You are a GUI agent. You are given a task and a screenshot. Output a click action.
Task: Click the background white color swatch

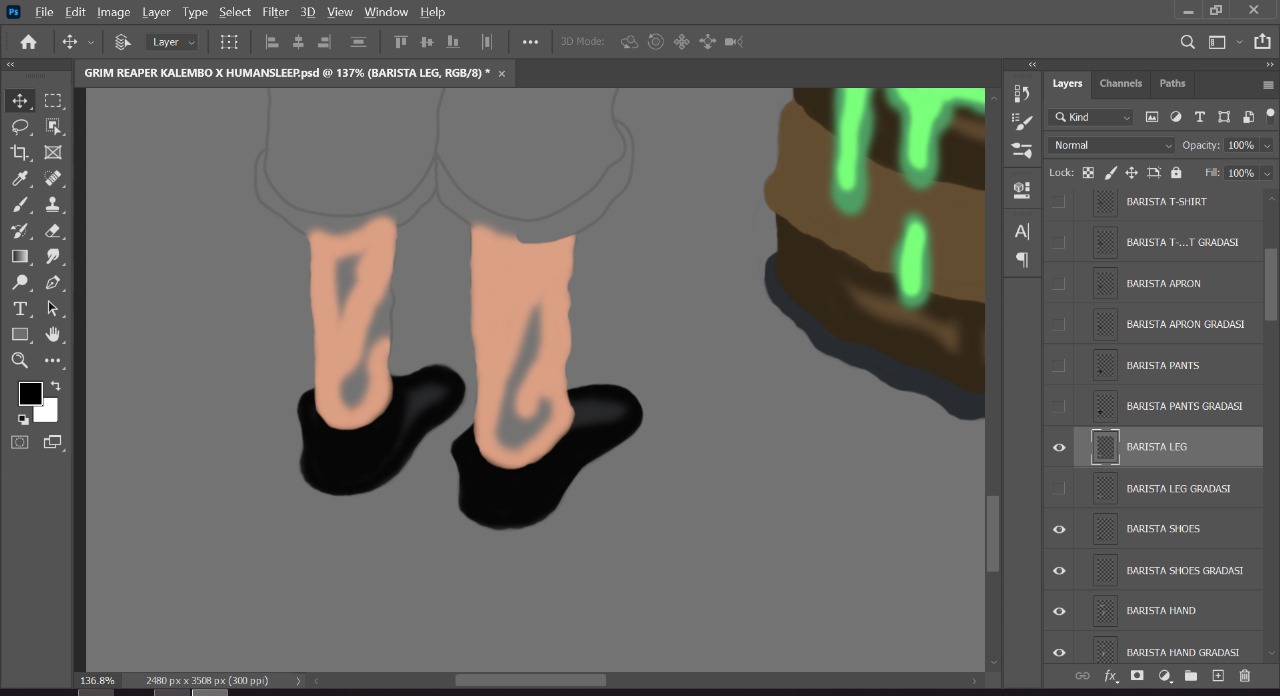click(x=48, y=412)
